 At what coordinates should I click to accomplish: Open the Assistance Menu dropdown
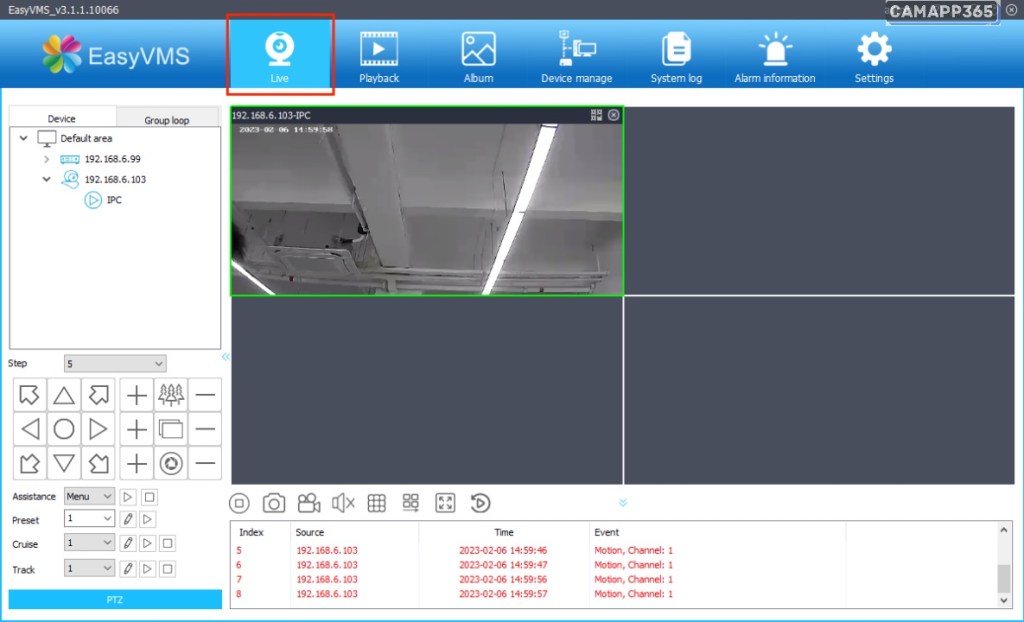pos(89,496)
